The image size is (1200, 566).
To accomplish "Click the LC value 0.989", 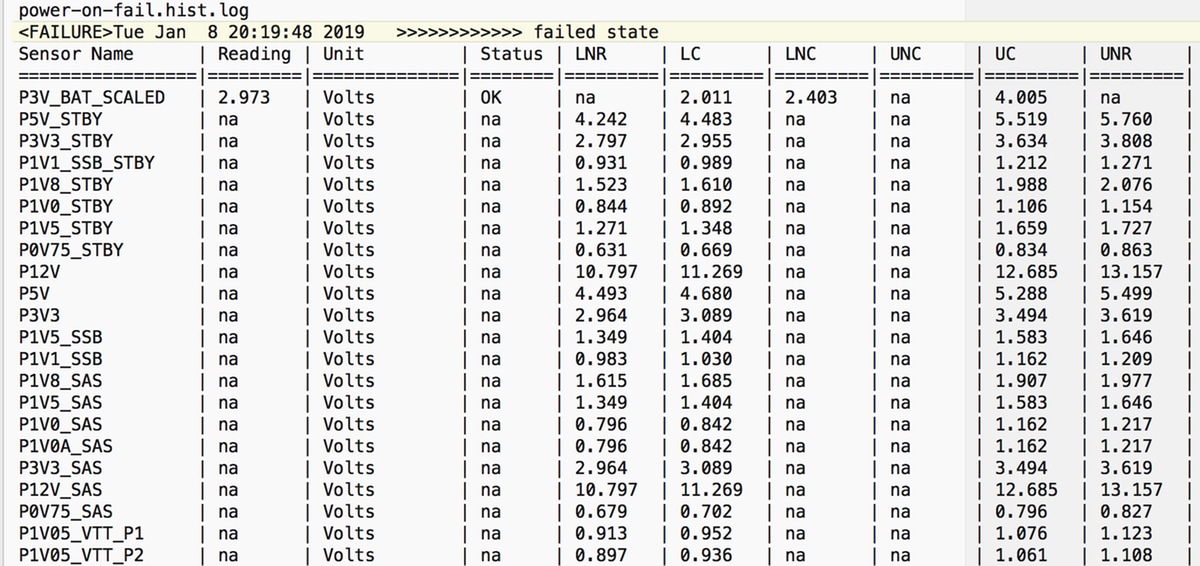I will pos(705,163).
